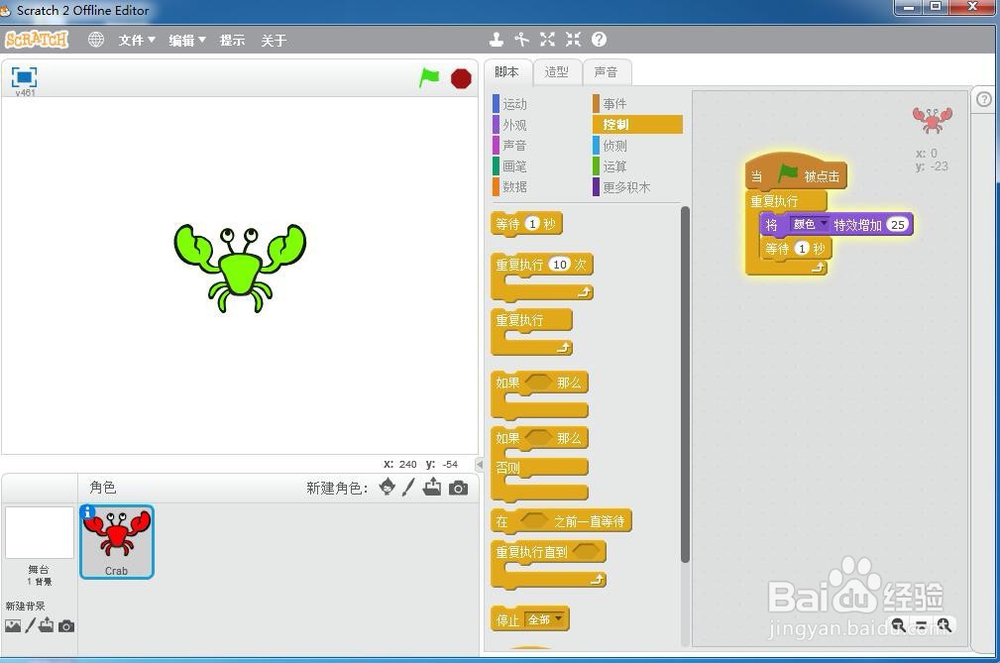
Task: Switch to the 造型 tab
Action: click(556, 72)
